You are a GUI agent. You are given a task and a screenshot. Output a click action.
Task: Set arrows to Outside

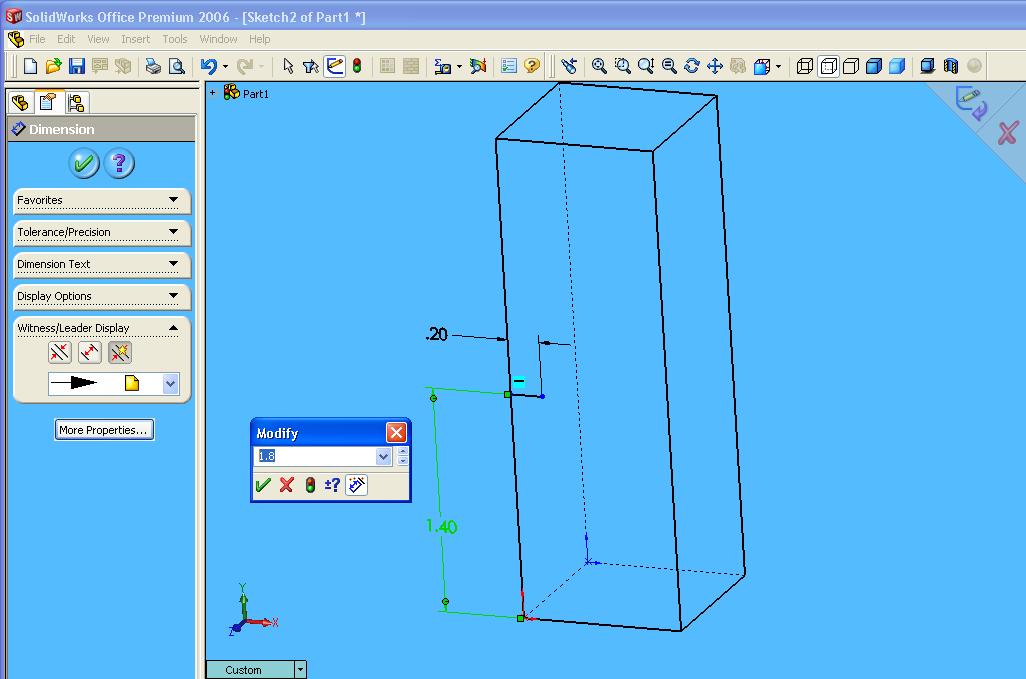tap(60, 353)
